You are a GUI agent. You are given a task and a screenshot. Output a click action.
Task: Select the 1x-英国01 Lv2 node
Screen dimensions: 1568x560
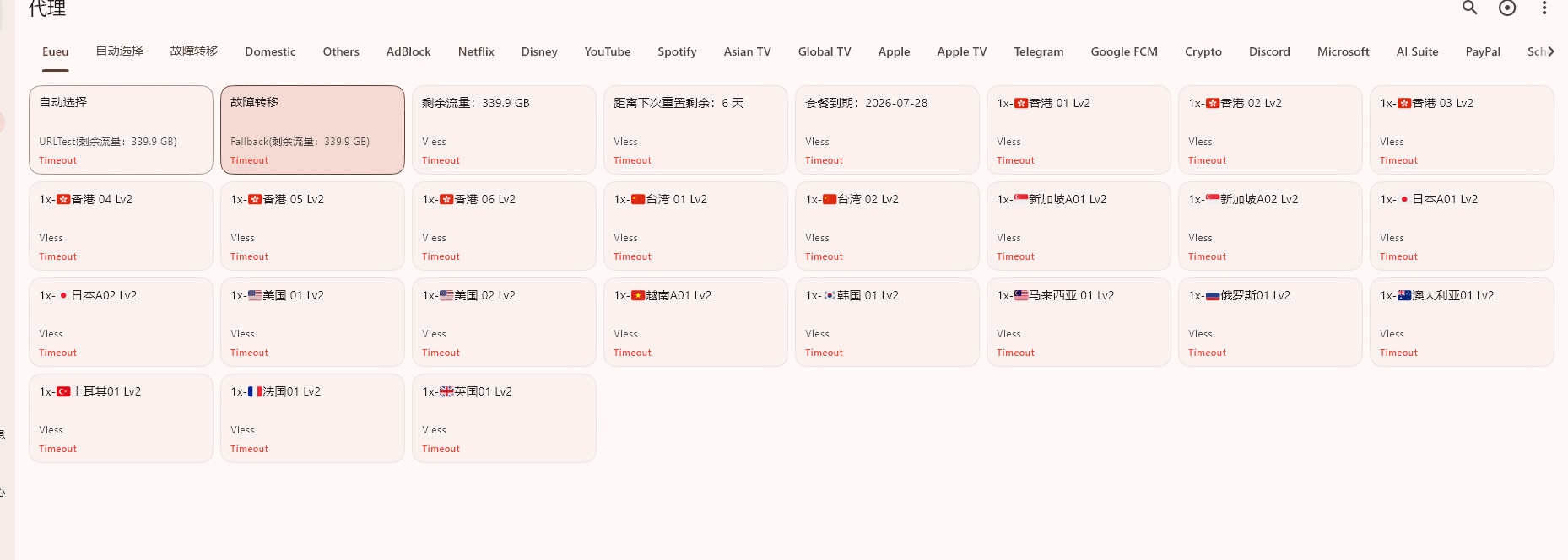point(504,418)
